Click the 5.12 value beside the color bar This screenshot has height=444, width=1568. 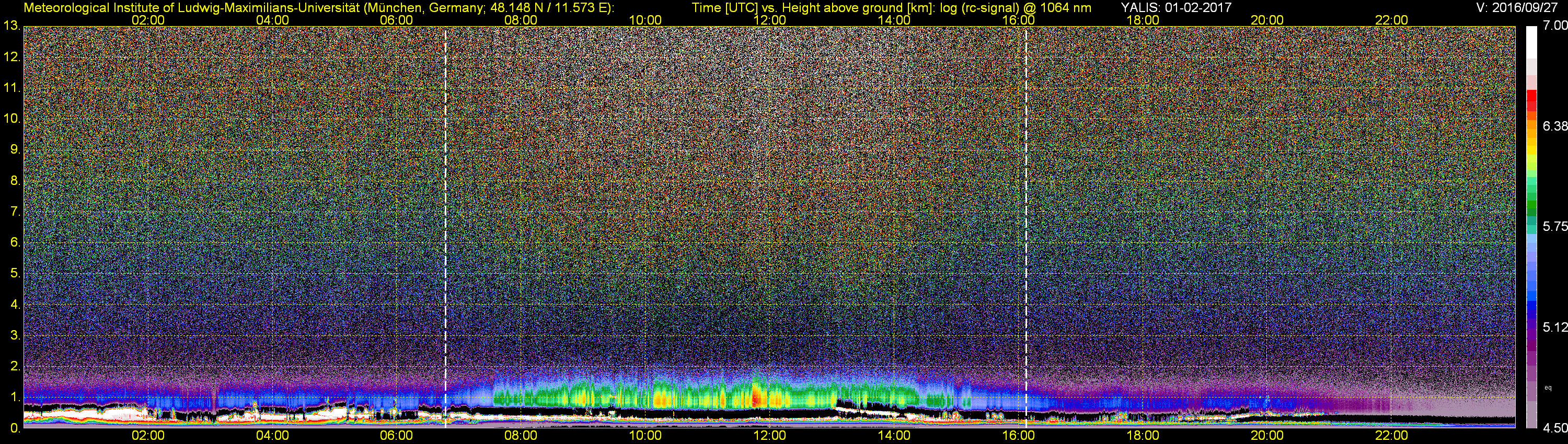1554,327
